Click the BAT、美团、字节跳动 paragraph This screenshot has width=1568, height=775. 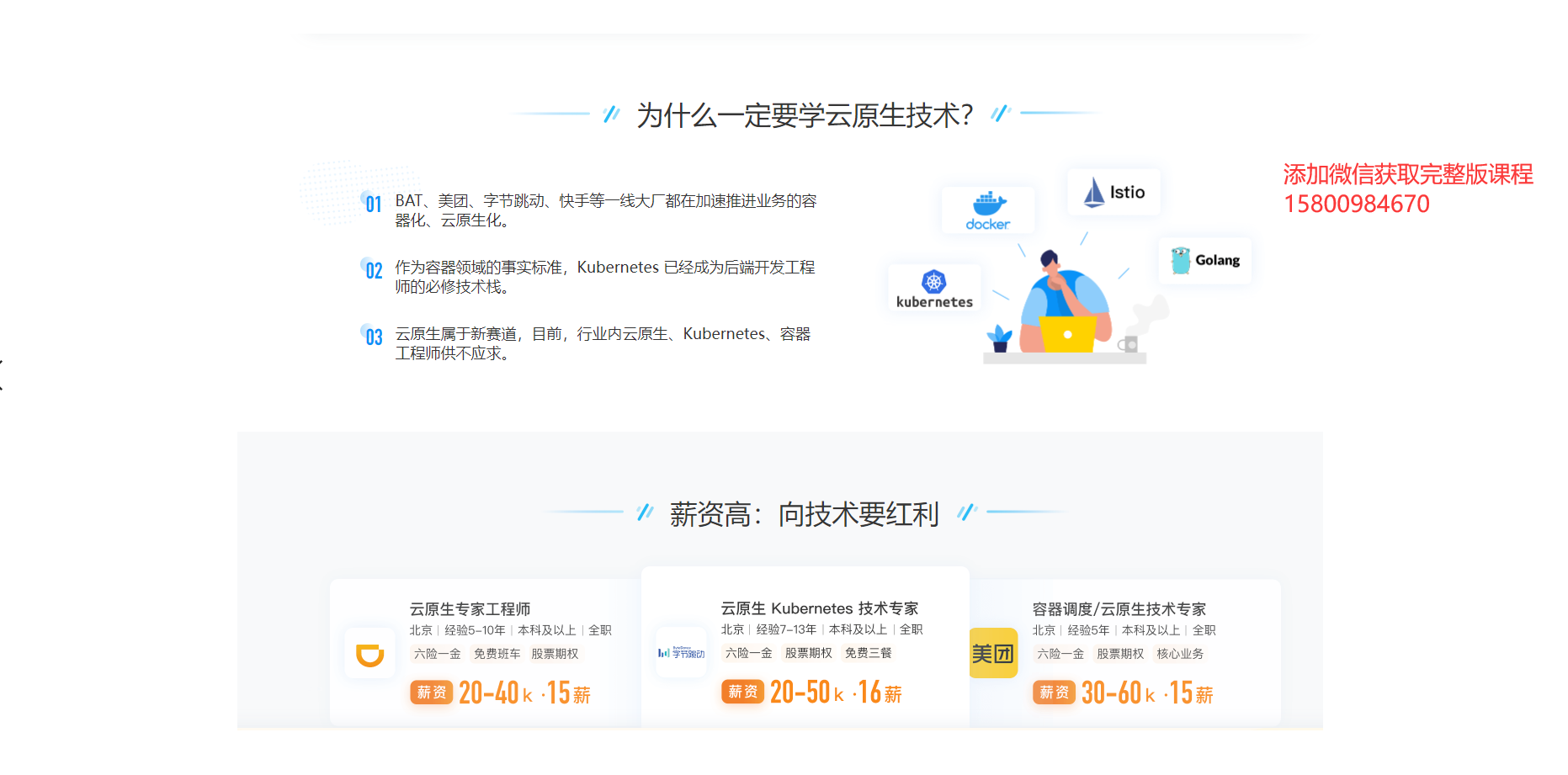(606, 210)
